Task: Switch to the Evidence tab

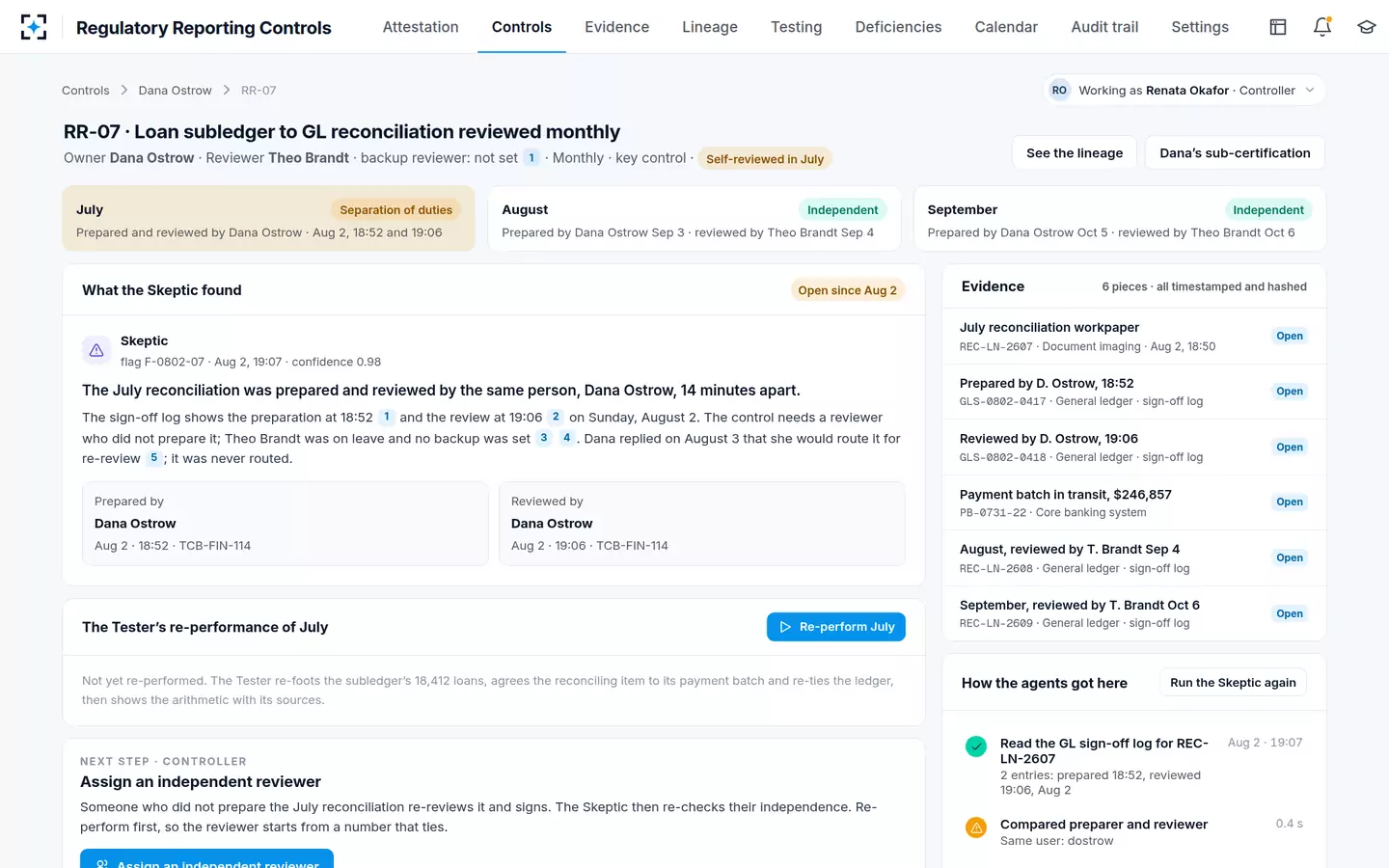Action: pyautogui.click(x=617, y=27)
